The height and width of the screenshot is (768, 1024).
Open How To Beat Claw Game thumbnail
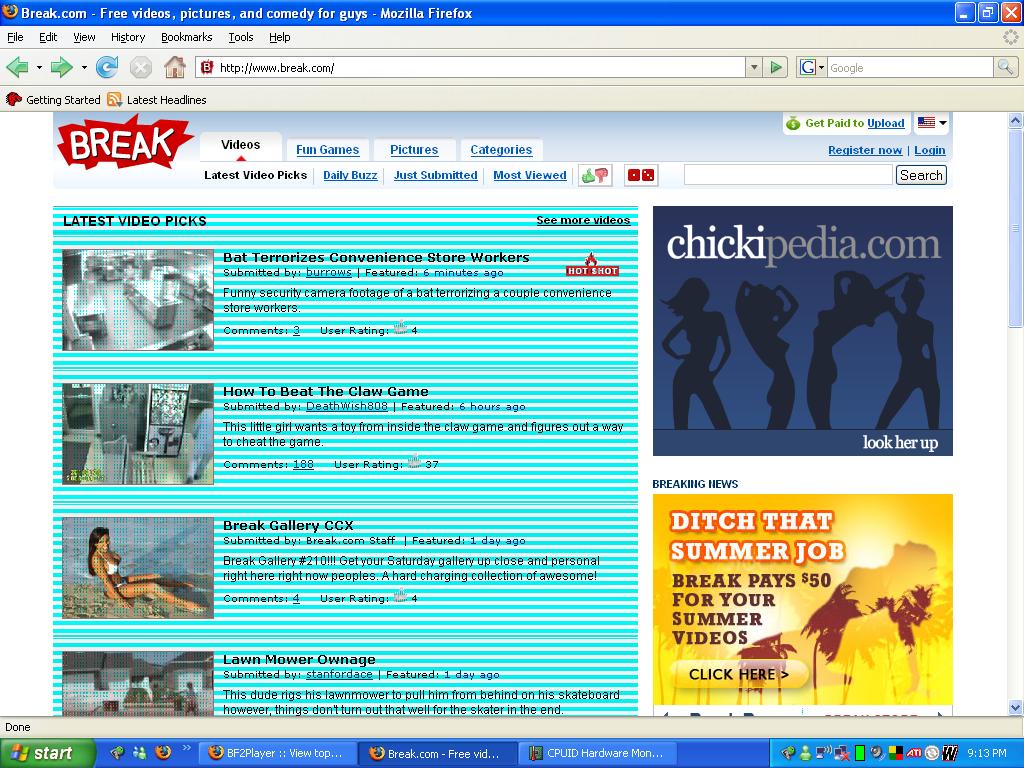click(138, 434)
